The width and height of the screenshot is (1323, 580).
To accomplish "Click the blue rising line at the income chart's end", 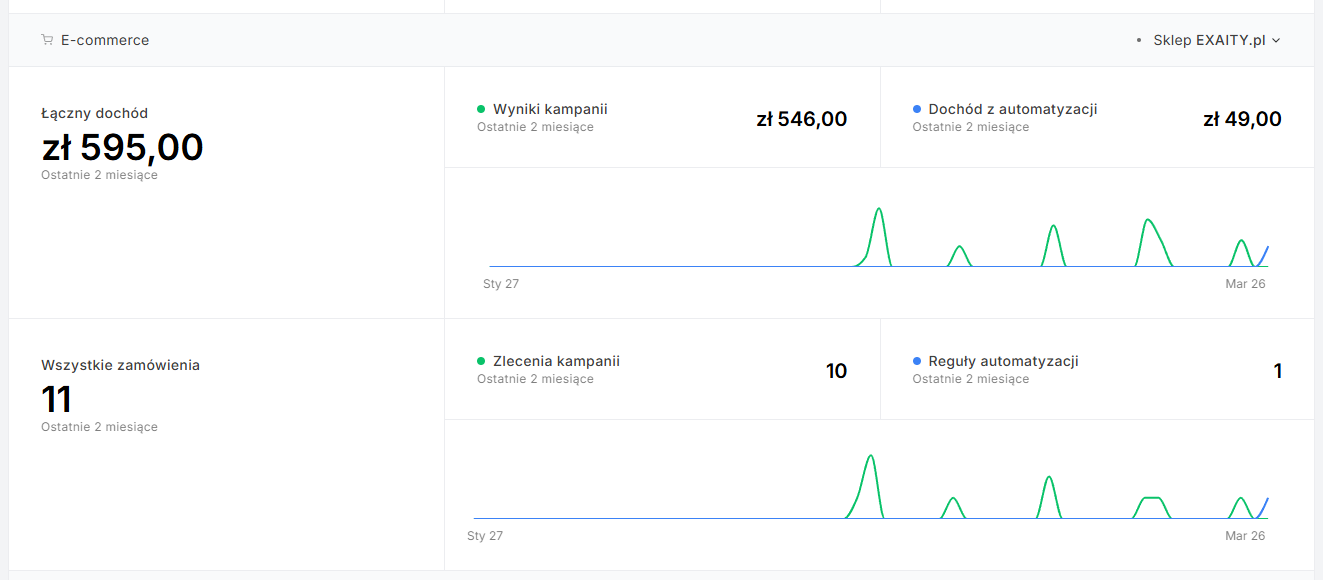I will (x=1264, y=255).
